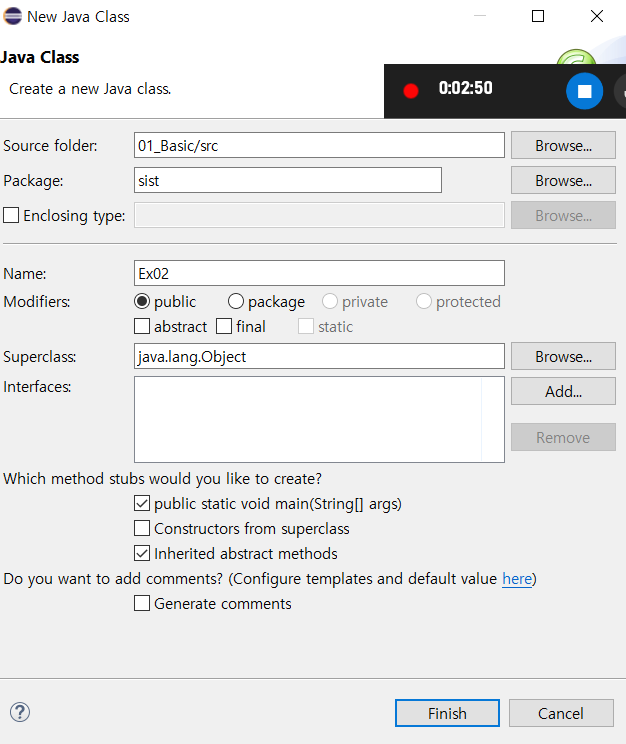This screenshot has width=626, height=744.
Task: Browse for the package
Action: click(x=563, y=180)
